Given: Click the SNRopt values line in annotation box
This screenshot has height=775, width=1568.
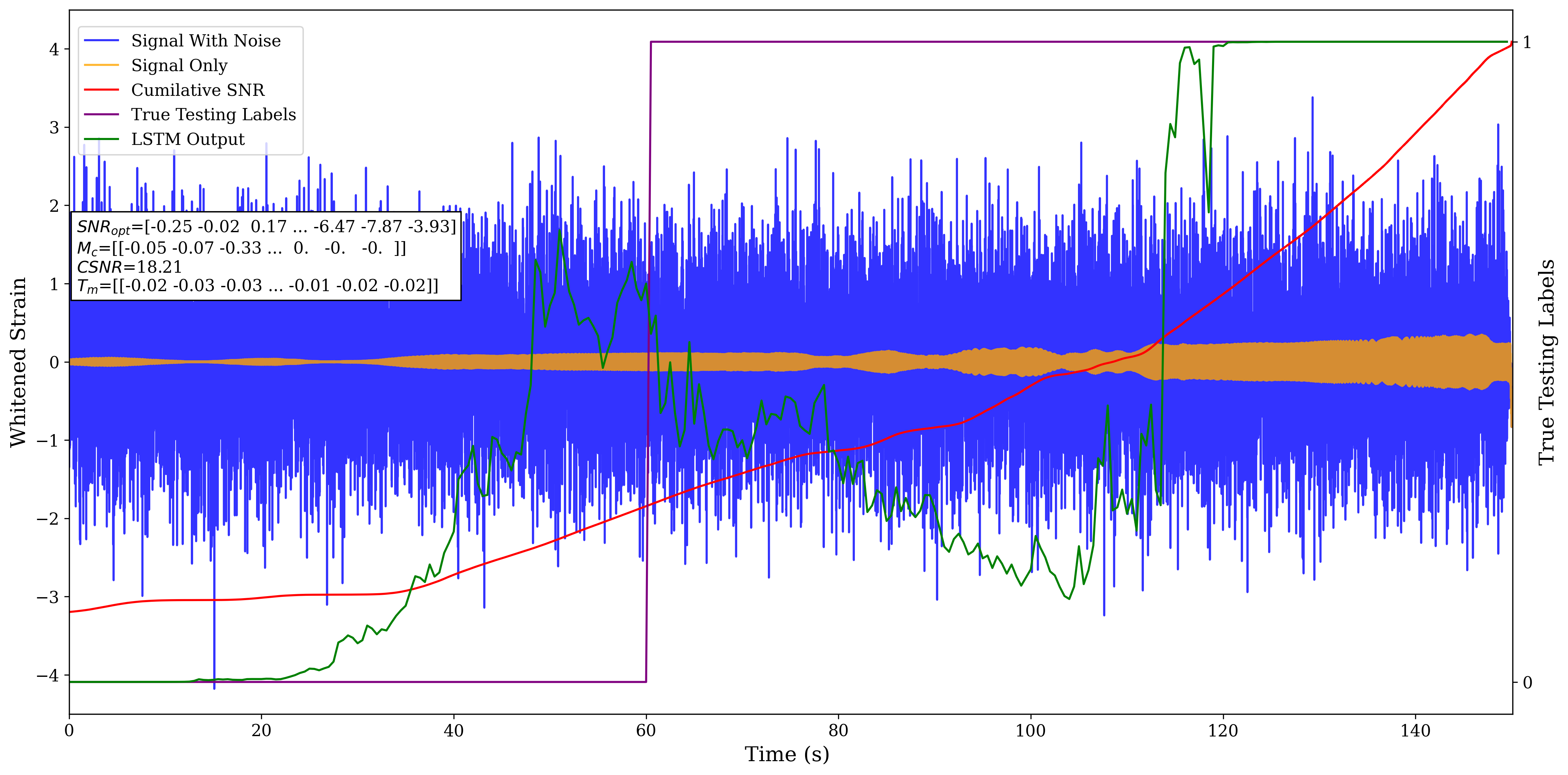Looking at the screenshot, I should [x=266, y=227].
